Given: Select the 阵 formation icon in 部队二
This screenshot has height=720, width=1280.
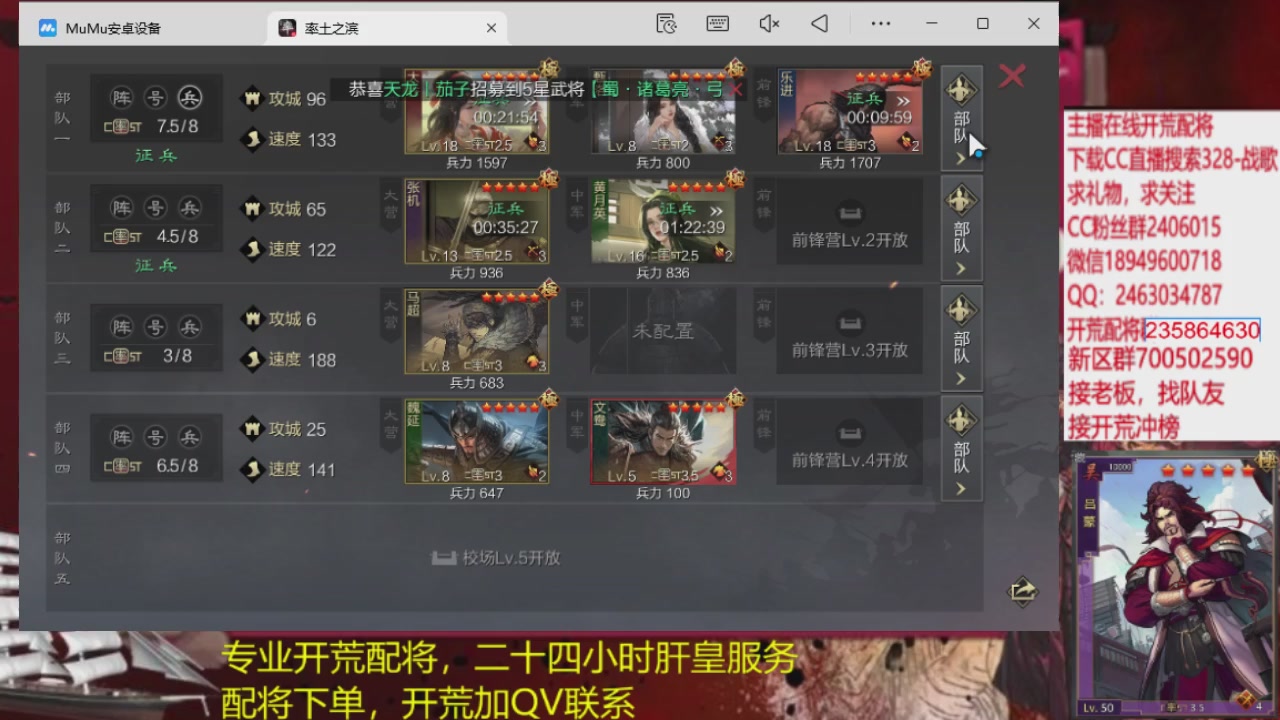Looking at the screenshot, I should point(122,207).
